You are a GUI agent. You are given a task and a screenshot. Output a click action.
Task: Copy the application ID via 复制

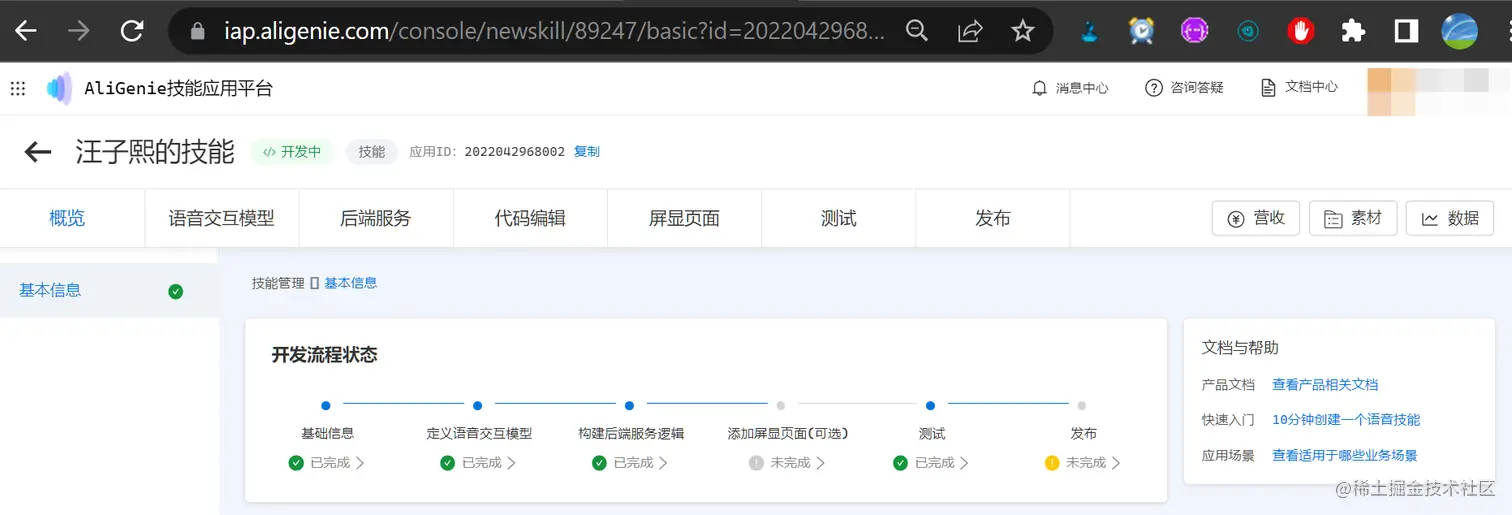tap(587, 152)
